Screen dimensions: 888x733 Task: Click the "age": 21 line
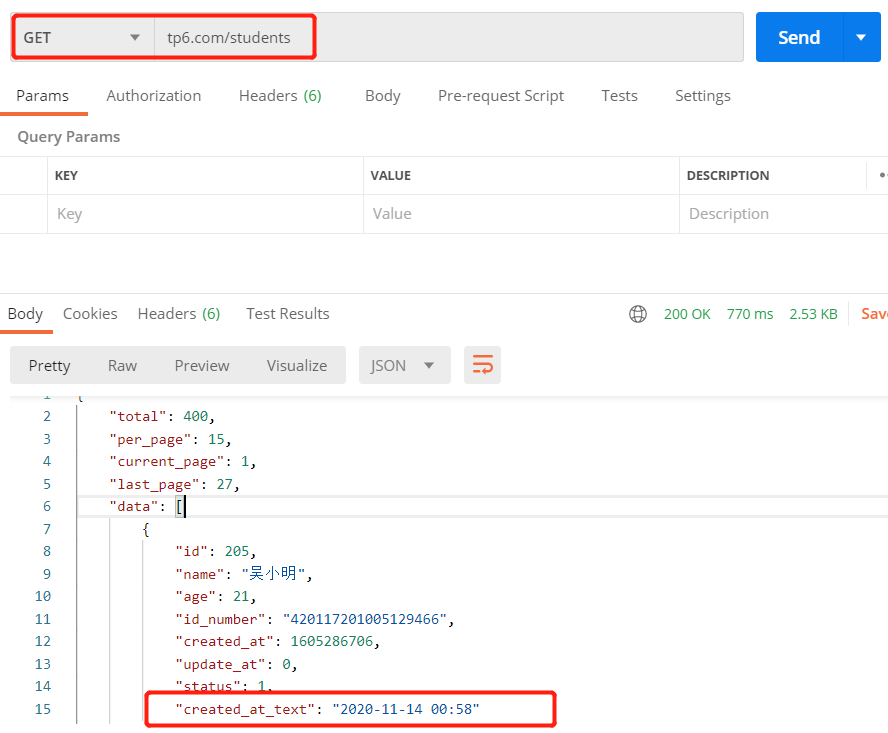click(x=216, y=596)
